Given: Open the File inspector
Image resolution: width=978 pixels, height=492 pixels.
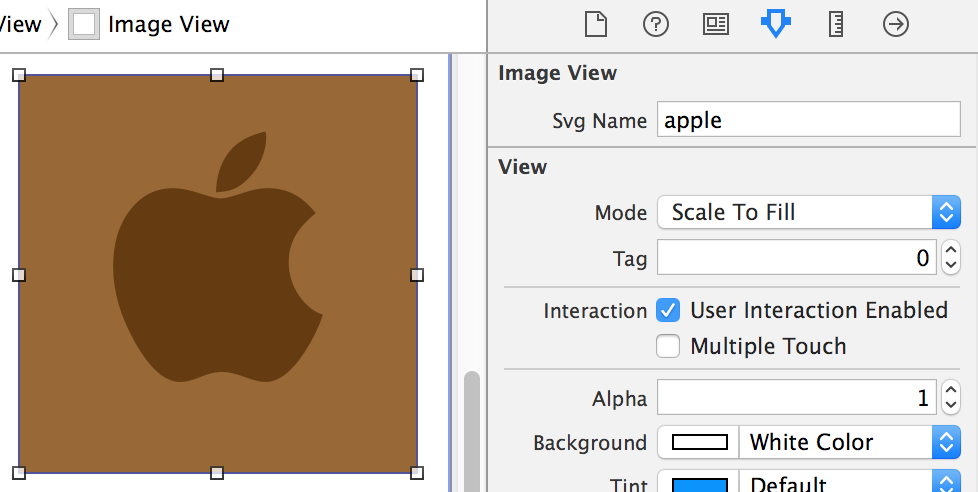Looking at the screenshot, I should point(596,25).
